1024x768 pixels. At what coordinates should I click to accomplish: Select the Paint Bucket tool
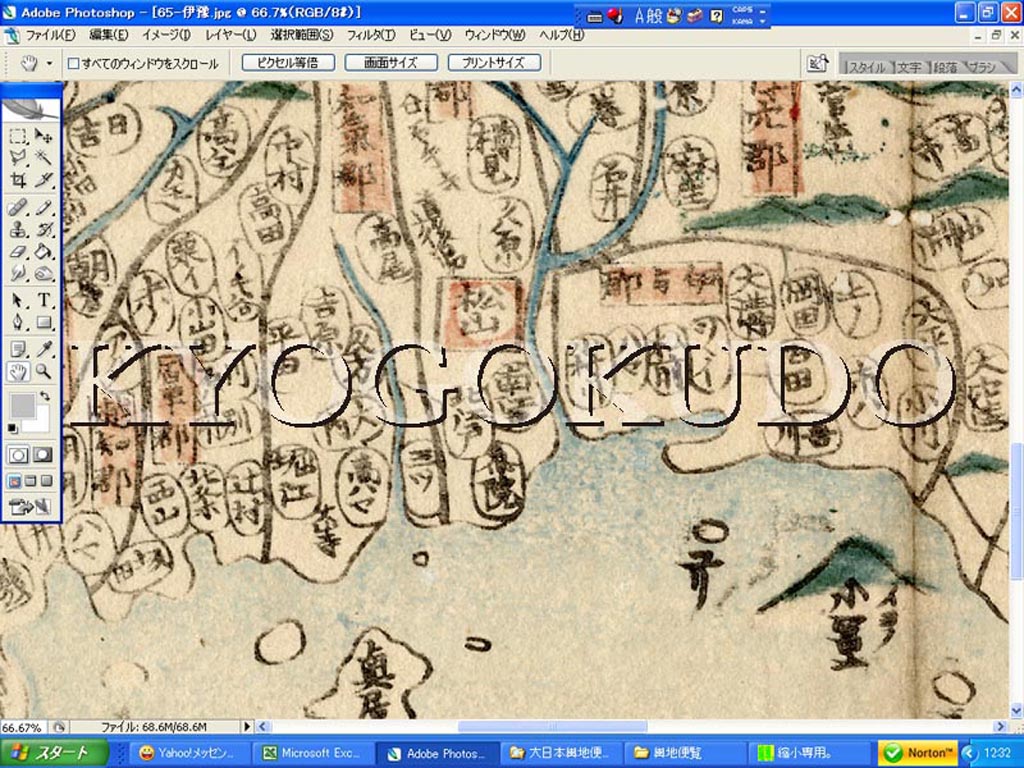(x=43, y=251)
